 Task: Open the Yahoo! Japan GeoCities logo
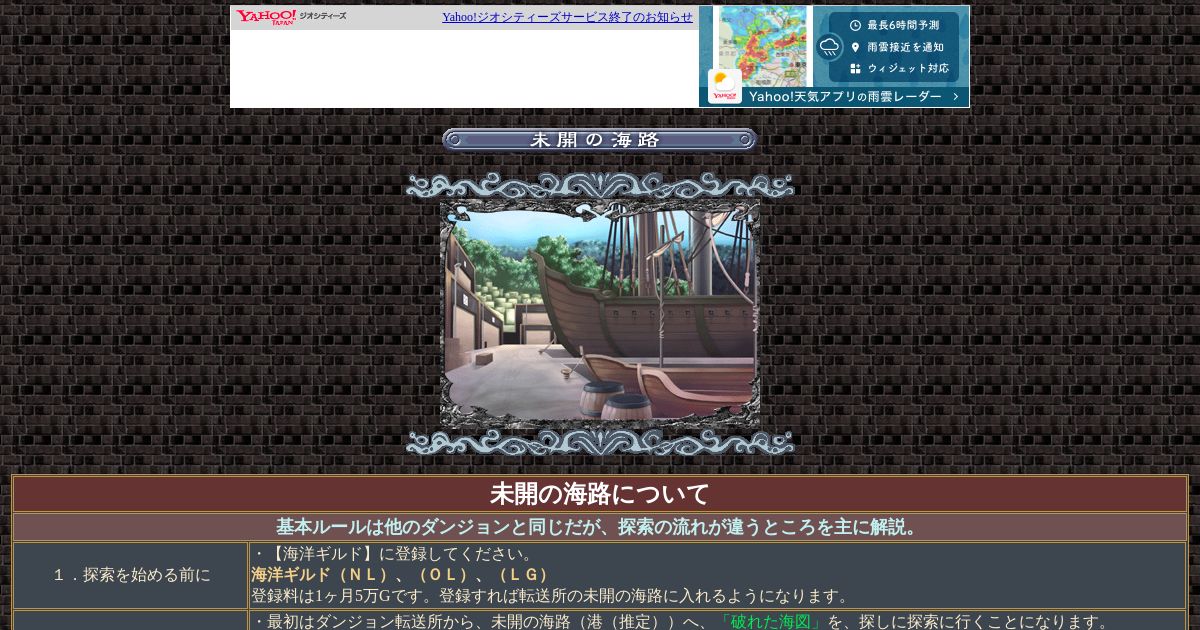point(291,16)
